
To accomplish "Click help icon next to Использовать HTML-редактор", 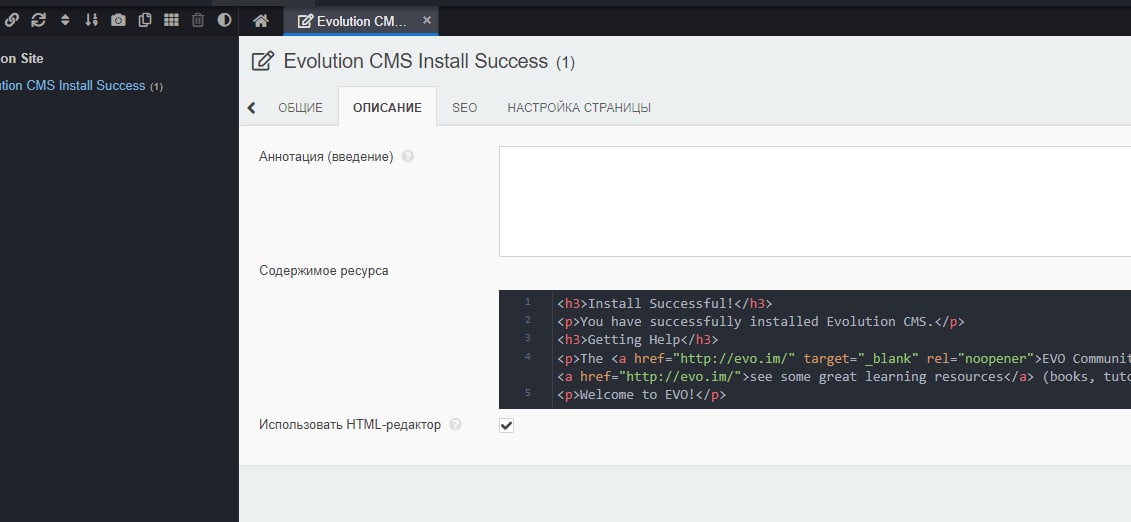I will tap(455, 425).
